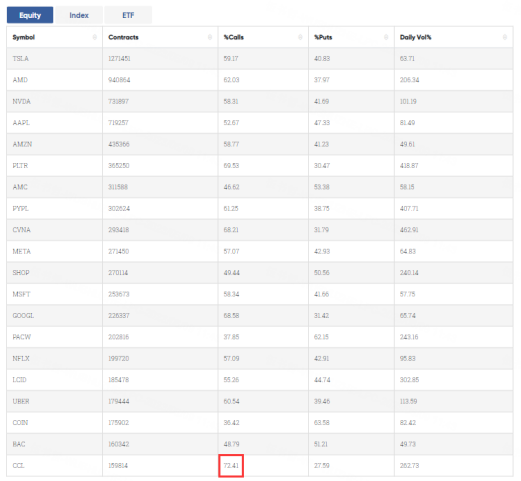This screenshot has height=481, width=521.
Task: Click NVDA contracts value 733897
Action: (118, 101)
